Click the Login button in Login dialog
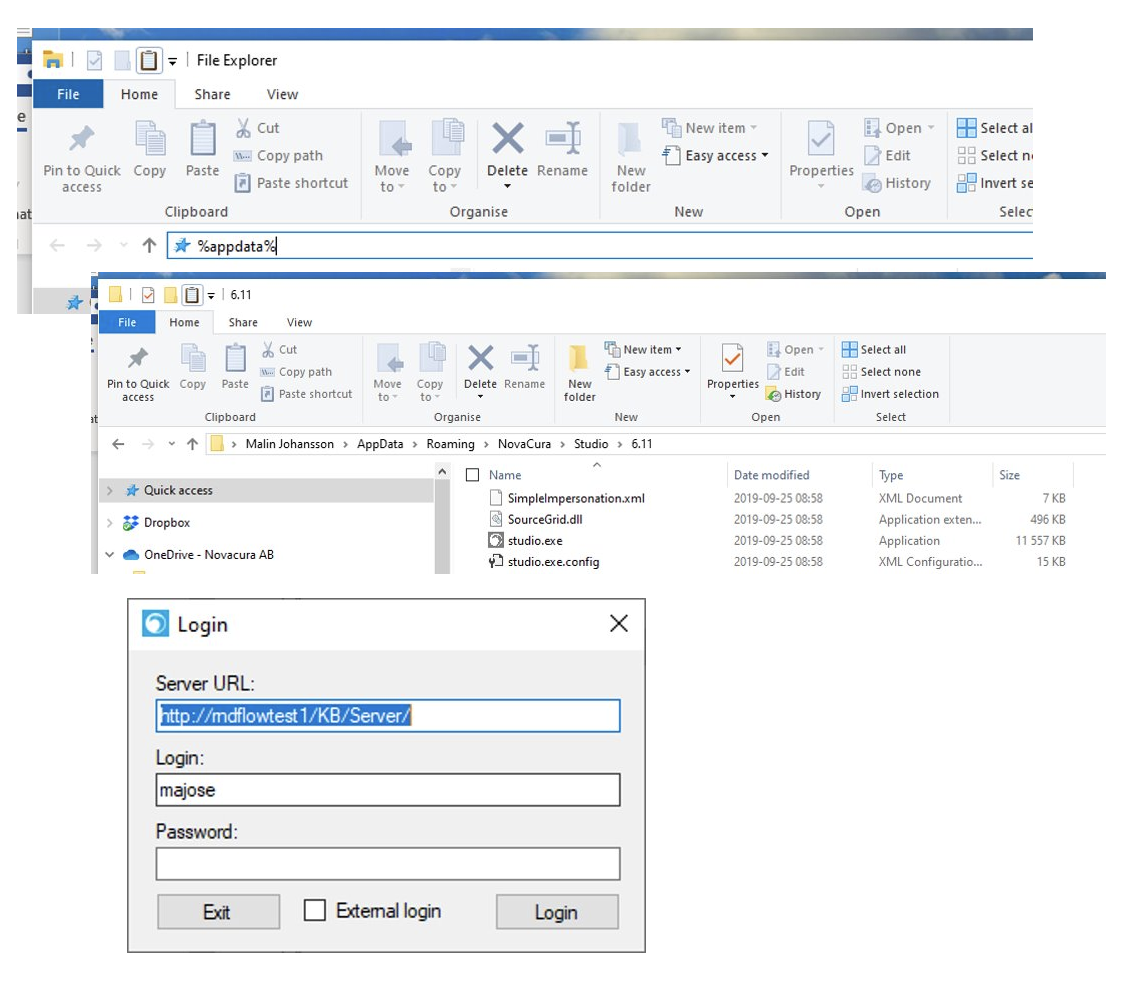 click(557, 912)
